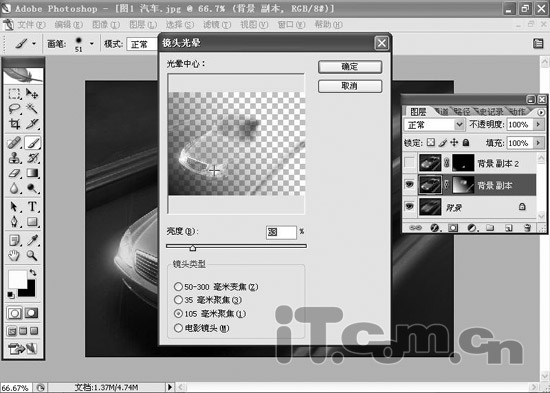Select the Healing Brush tool

point(14,143)
